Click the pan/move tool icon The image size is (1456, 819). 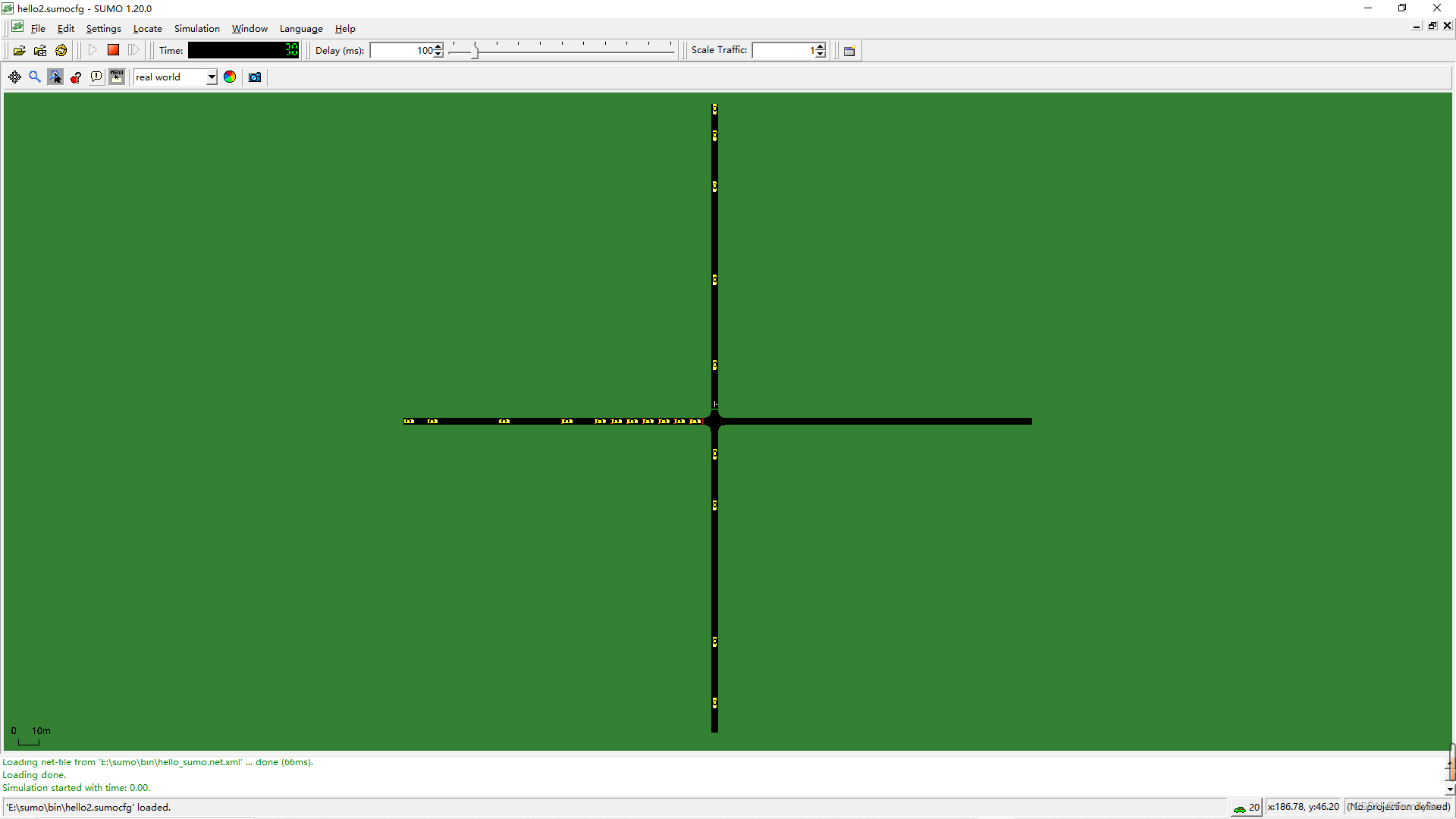coord(15,77)
